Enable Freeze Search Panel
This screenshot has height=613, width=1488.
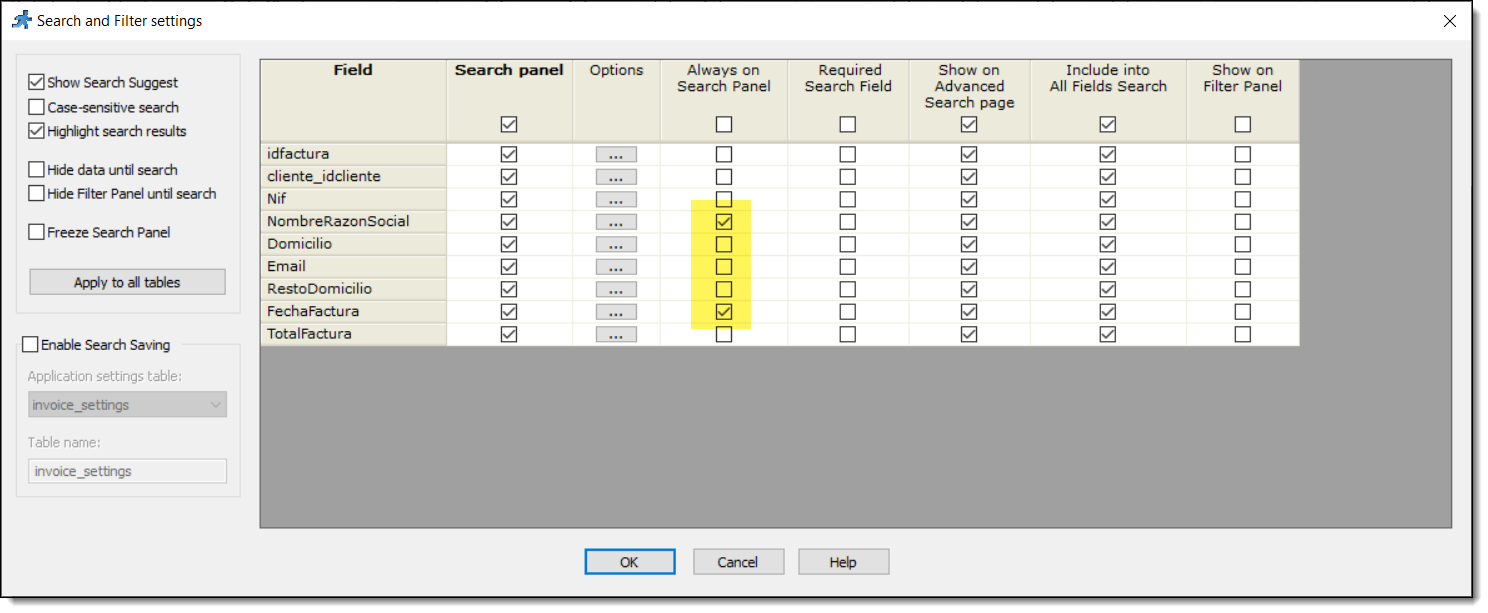coord(37,231)
